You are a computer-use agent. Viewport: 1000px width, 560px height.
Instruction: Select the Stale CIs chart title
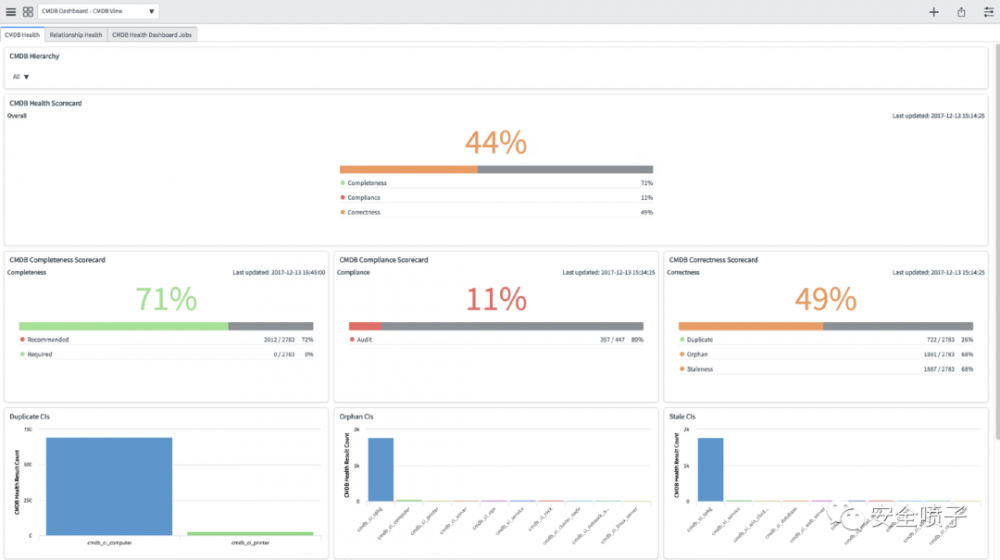[x=682, y=416]
